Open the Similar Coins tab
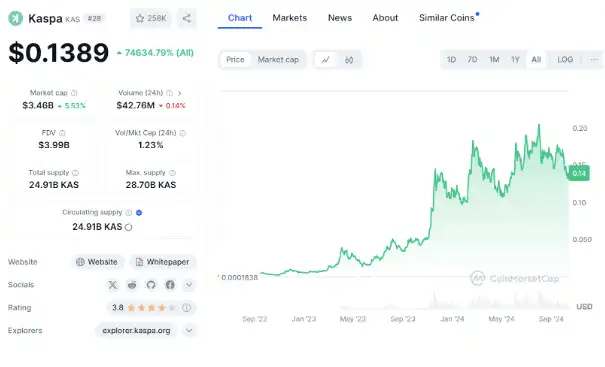605x367 pixels. coord(449,18)
